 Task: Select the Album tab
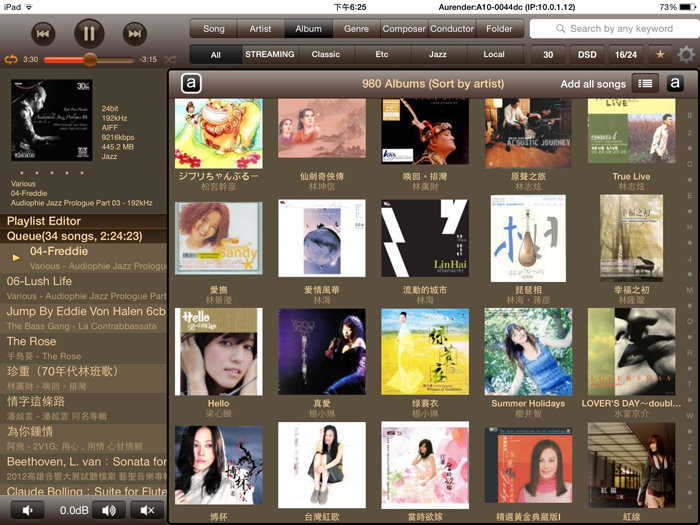point(308,29)
